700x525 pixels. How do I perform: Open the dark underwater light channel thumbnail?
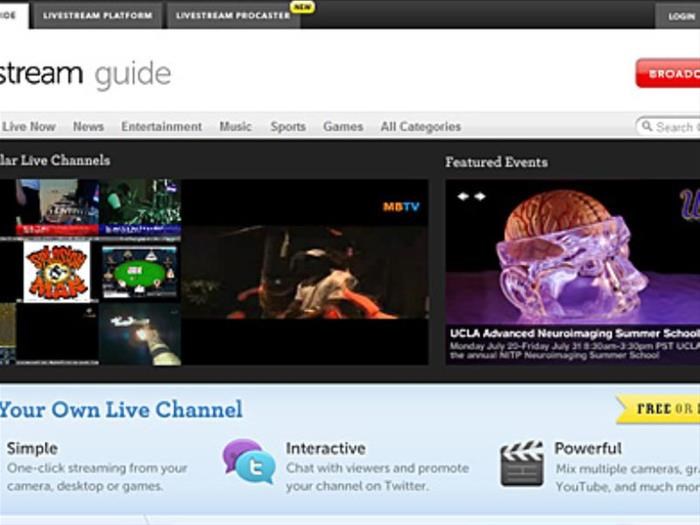pos(140,334)
